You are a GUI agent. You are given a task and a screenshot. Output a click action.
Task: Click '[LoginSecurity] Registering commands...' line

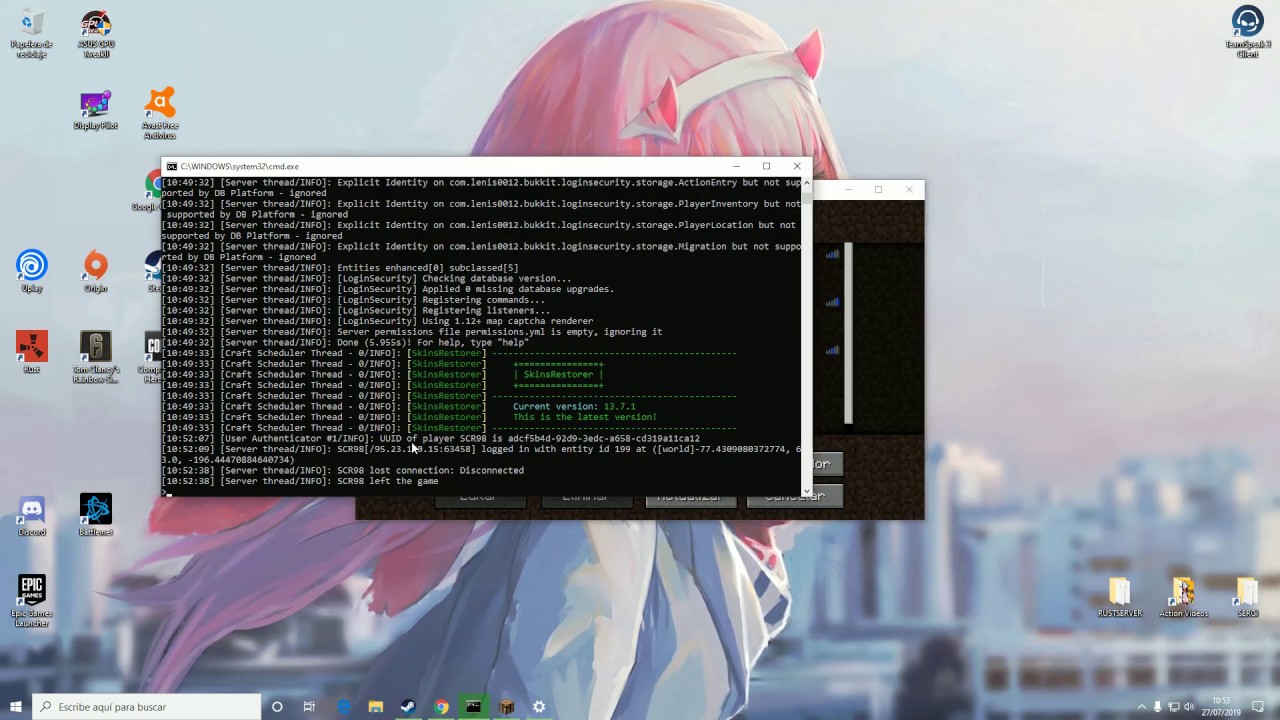pos(441,300)
